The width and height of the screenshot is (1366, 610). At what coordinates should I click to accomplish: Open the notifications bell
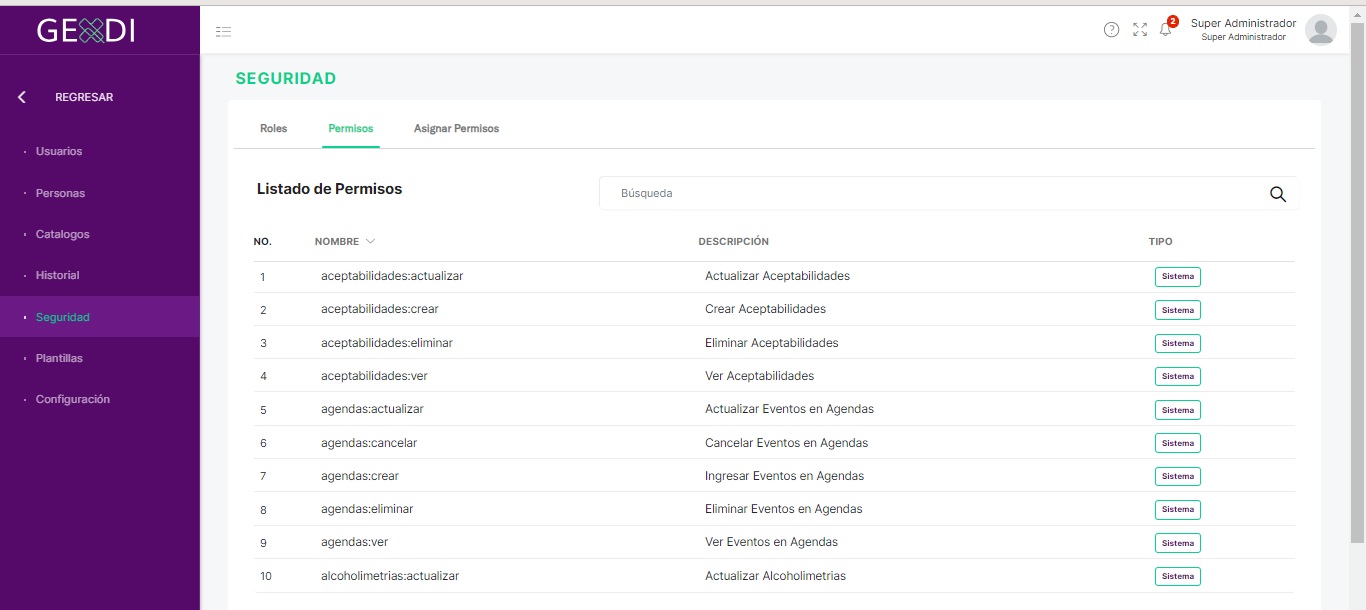(1166, 29)
